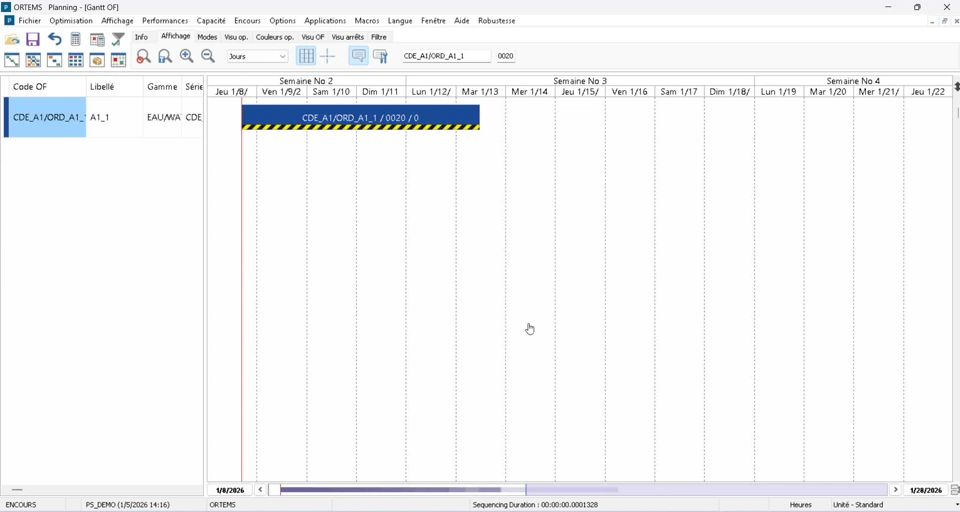Click the timeline scroll right arrow

(x=896, y=489)
